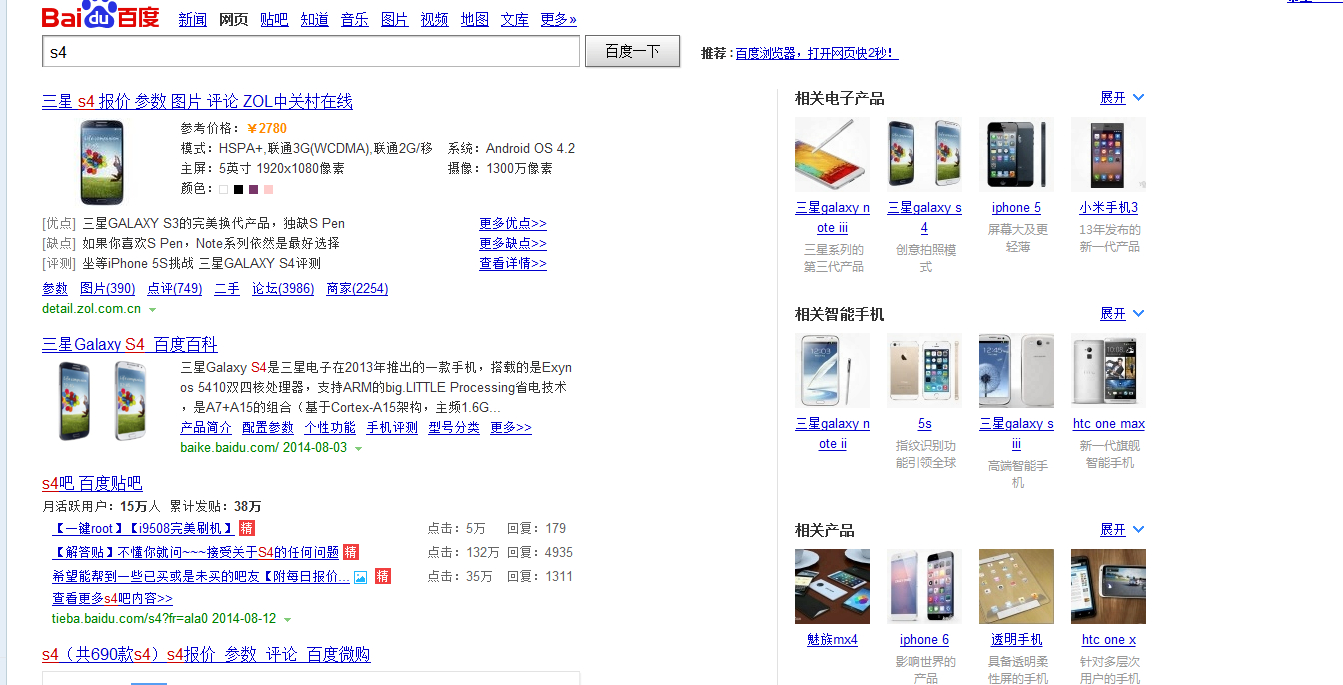The image size is (1343, 685).
Task: Open s4(共690款s4) 百度微购 result title
Action: click(206, 654)
